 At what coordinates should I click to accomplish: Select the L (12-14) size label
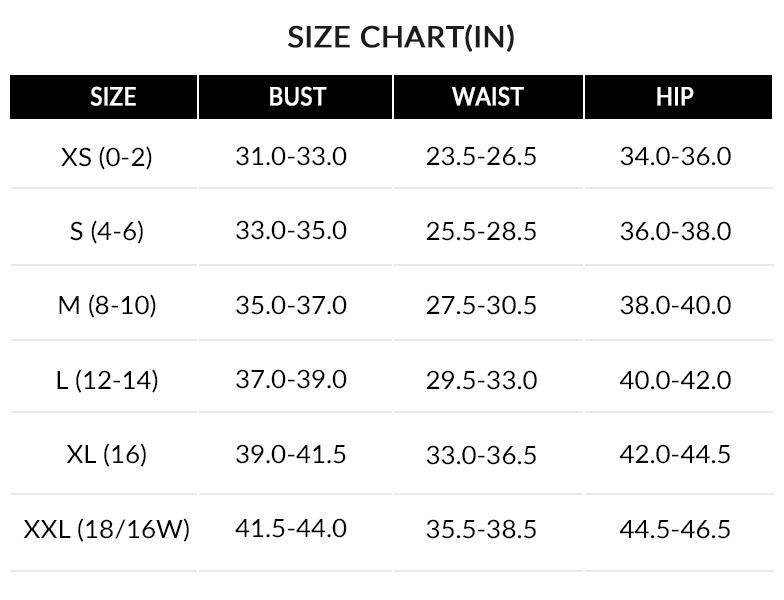107,380
